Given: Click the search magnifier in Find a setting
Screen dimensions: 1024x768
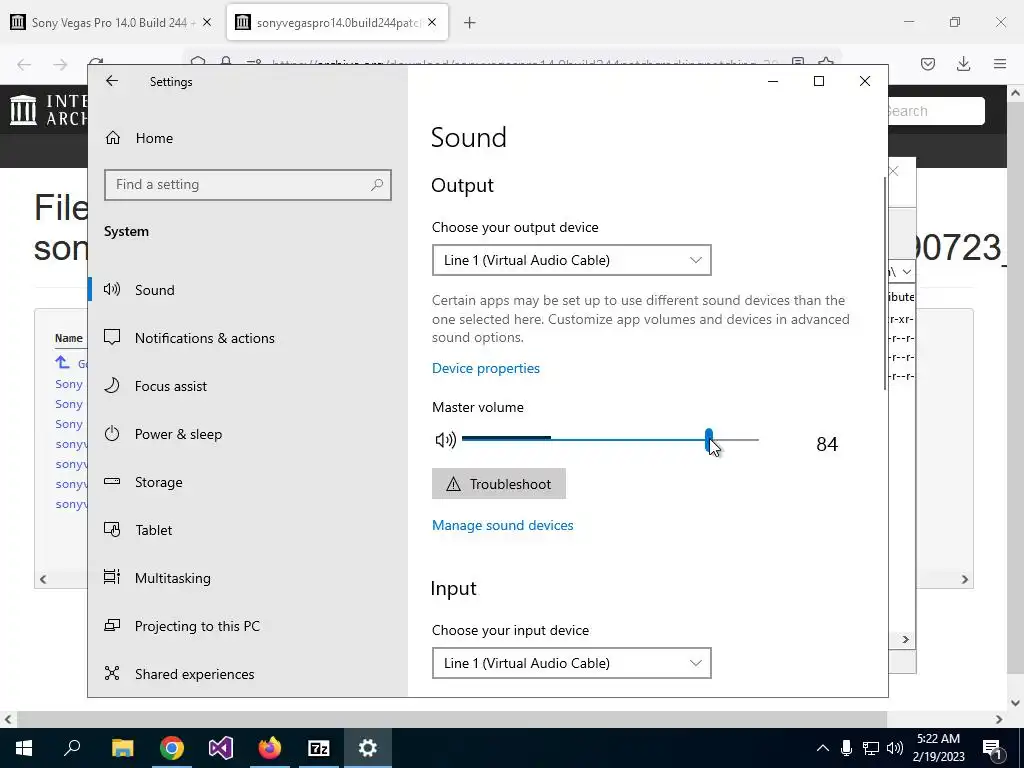Looking at the screenshot, I should (x=377, y=185).
